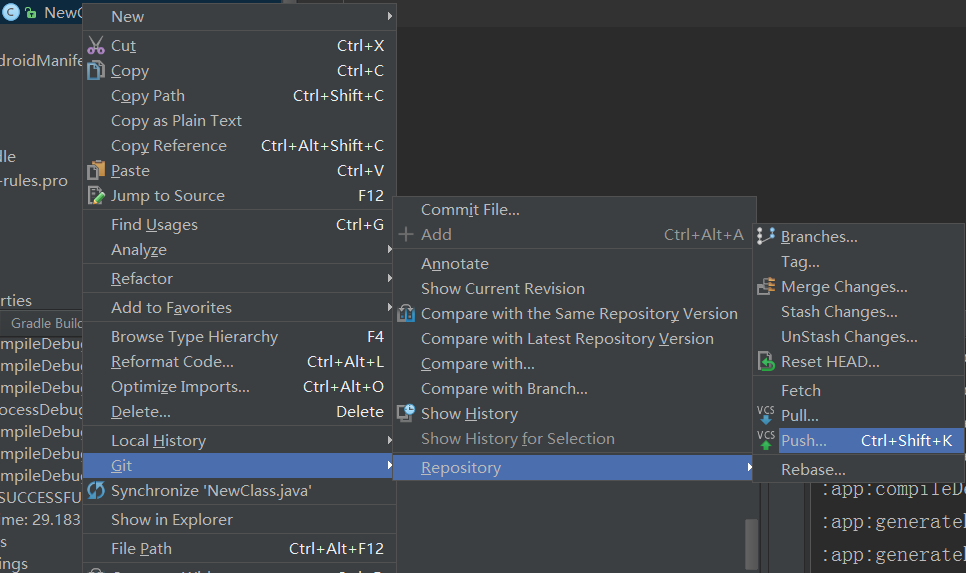Screen dimensions: 966x573
Task: Choose Reformat Code menu entry
Action: click(x=172, y=361)
